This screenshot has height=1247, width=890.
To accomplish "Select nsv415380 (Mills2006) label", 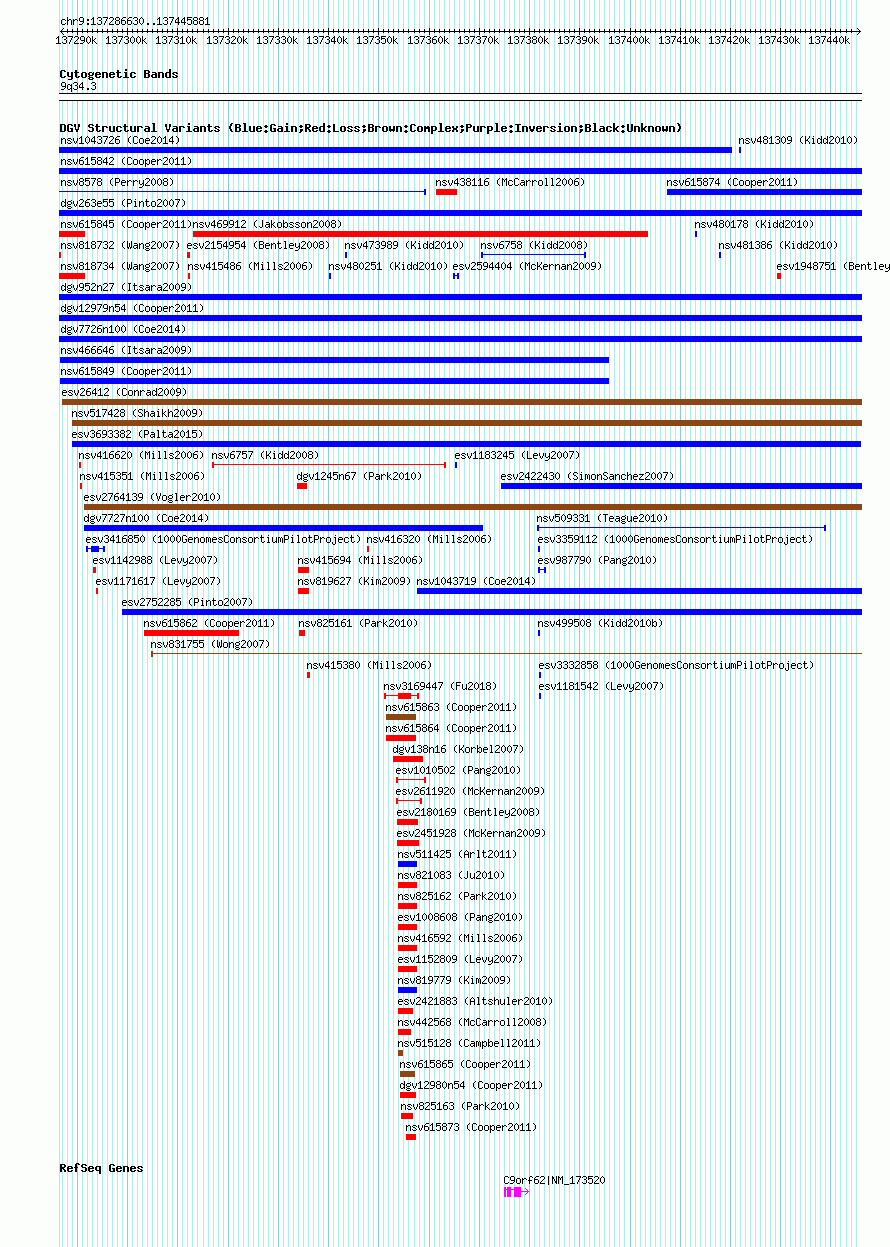I will tap(369, 665).
